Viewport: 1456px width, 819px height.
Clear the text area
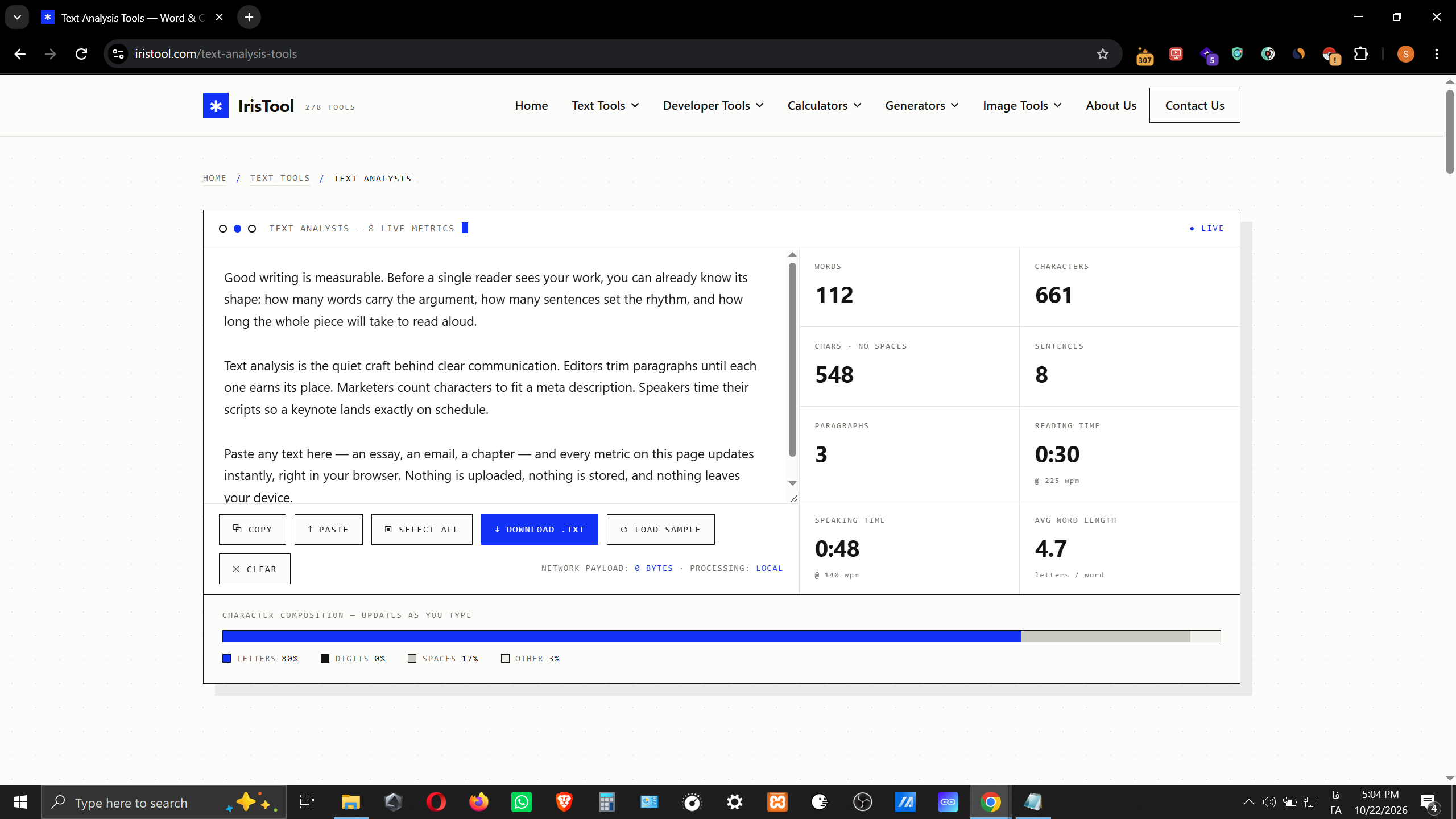click(254, 569)
